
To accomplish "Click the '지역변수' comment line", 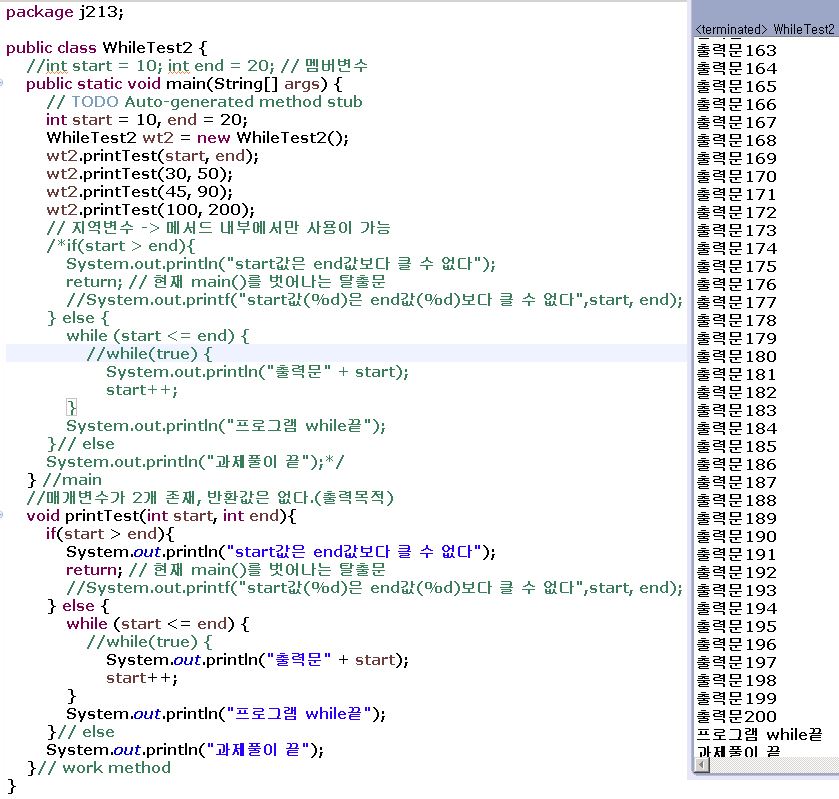I will [x=218, y=227].
